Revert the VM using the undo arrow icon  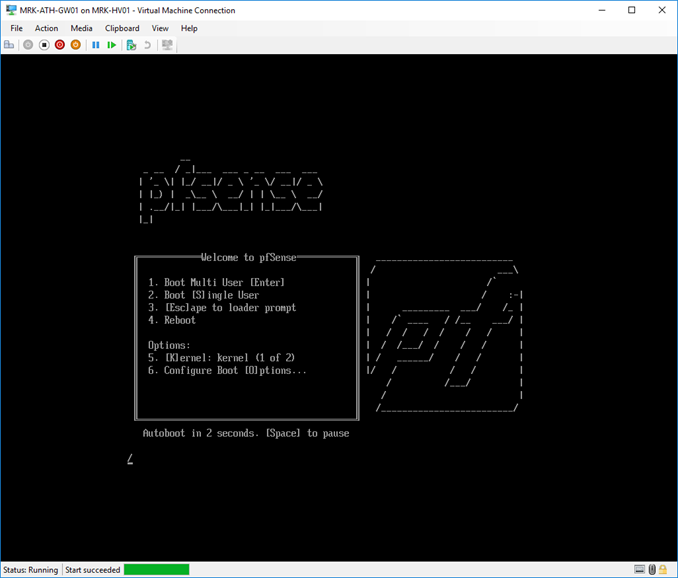tap(147, 45)
